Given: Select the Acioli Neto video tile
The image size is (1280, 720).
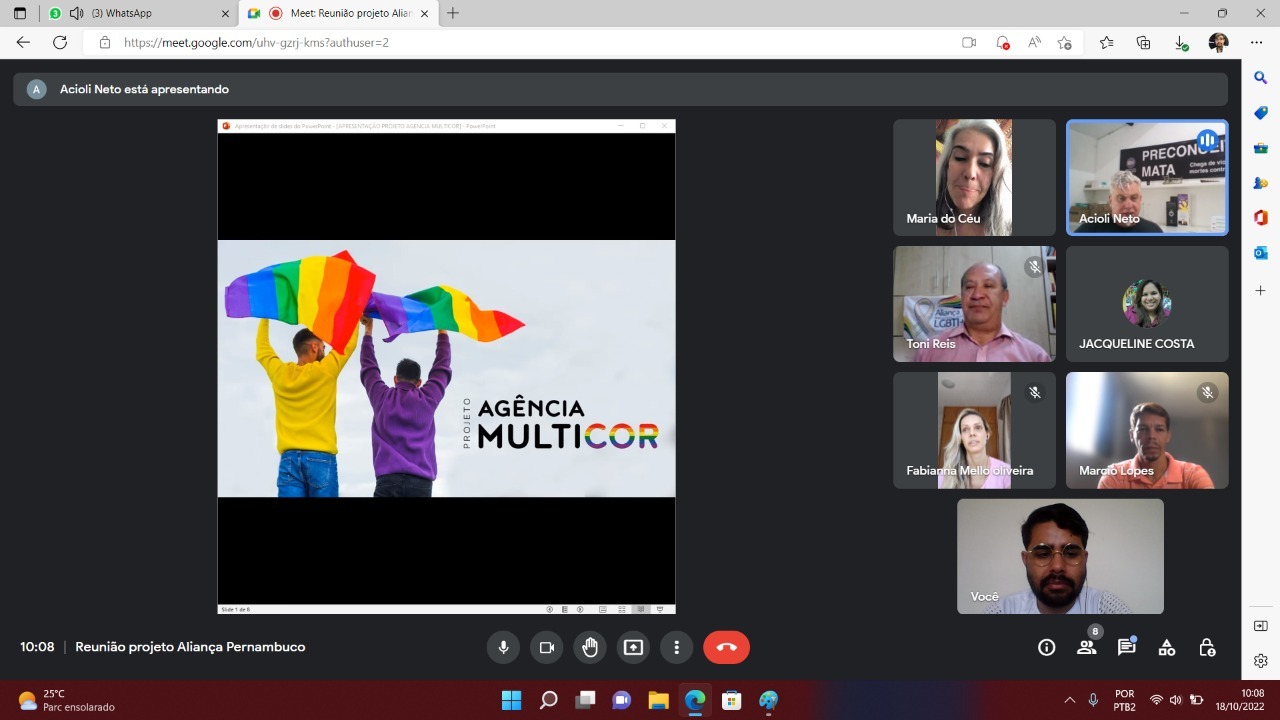Looking at the screenshot, I should 1147,178.
